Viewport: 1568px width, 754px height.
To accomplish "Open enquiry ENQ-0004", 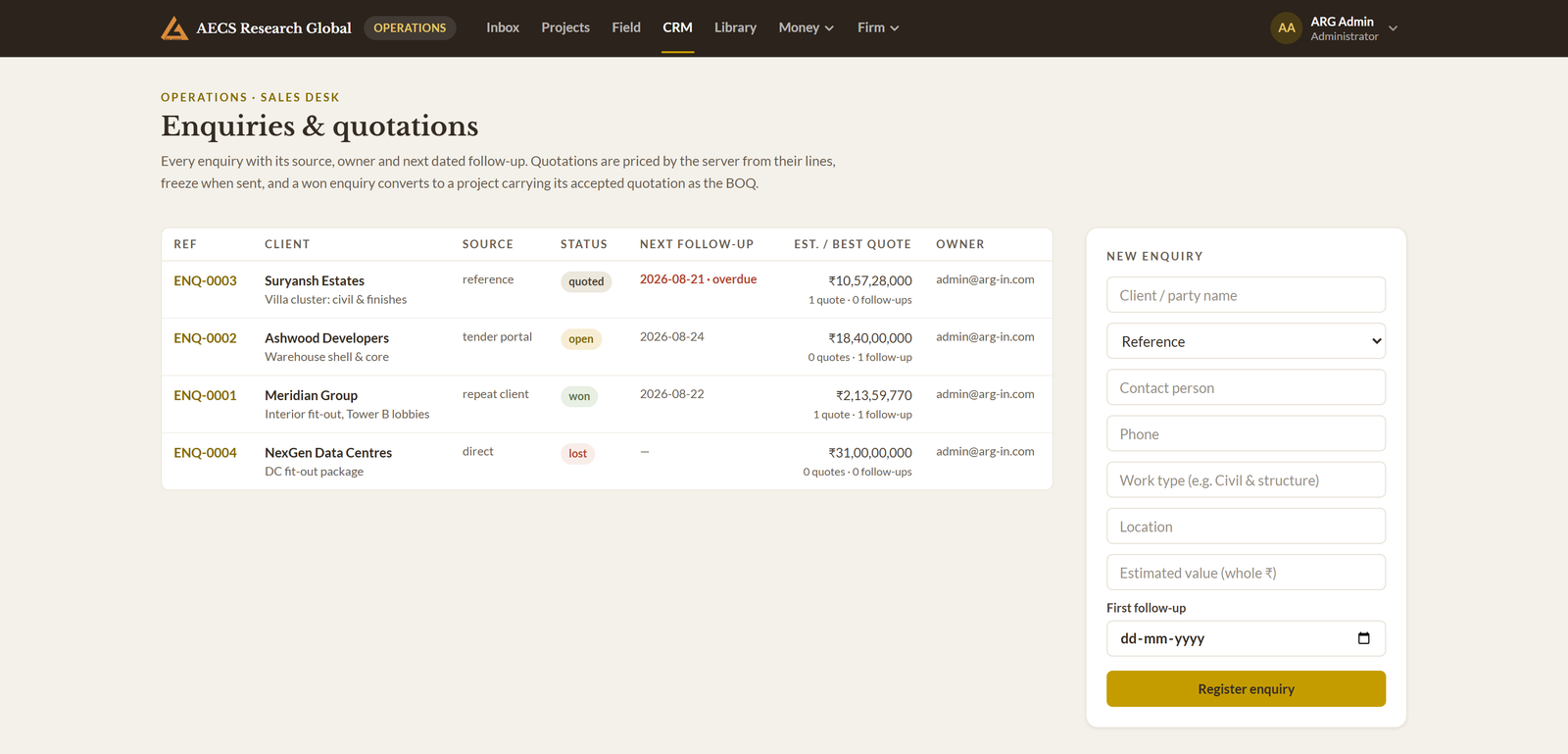I will coord(205,453).
